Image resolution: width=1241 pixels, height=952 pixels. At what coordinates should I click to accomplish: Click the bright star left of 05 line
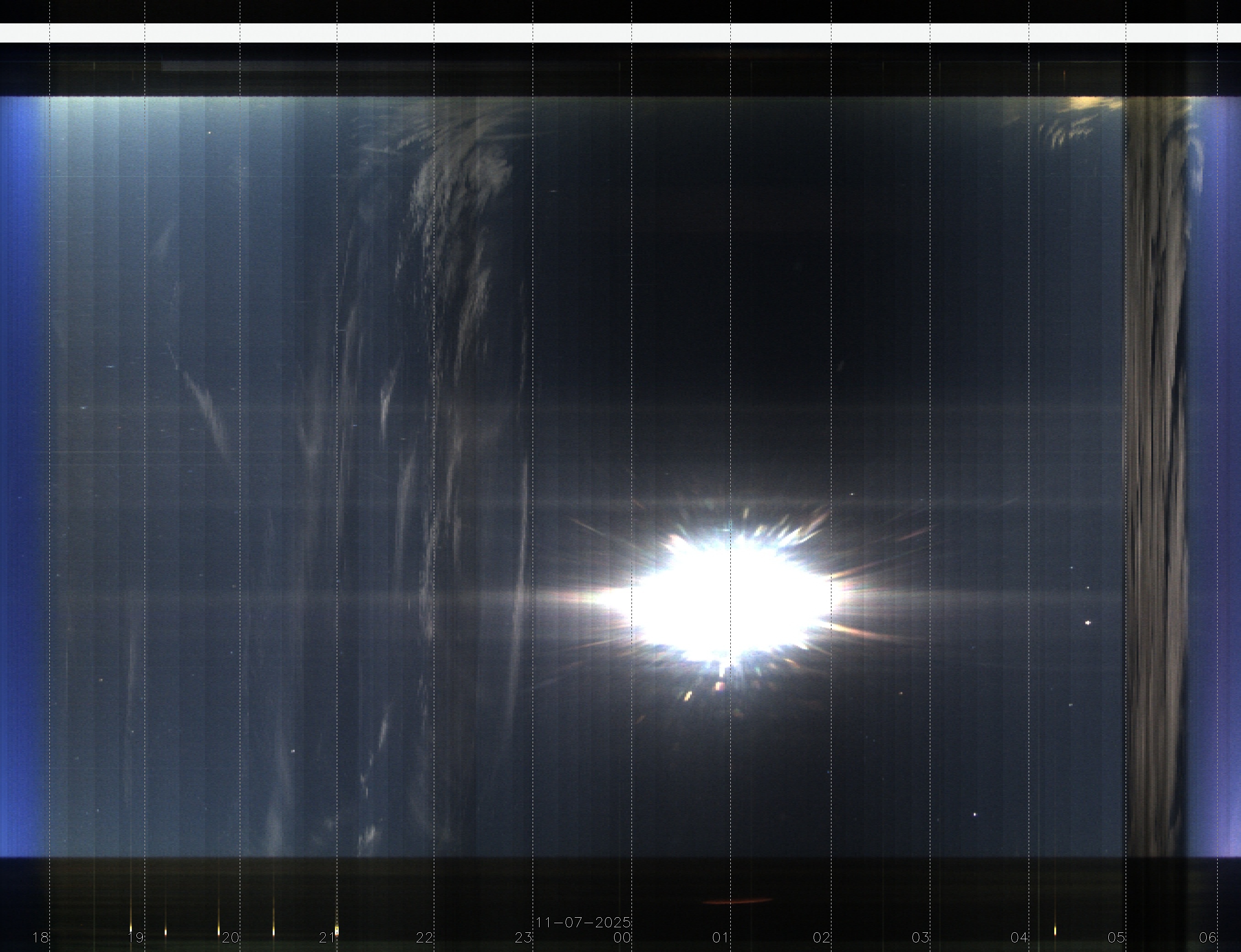tap(1088, 623)
